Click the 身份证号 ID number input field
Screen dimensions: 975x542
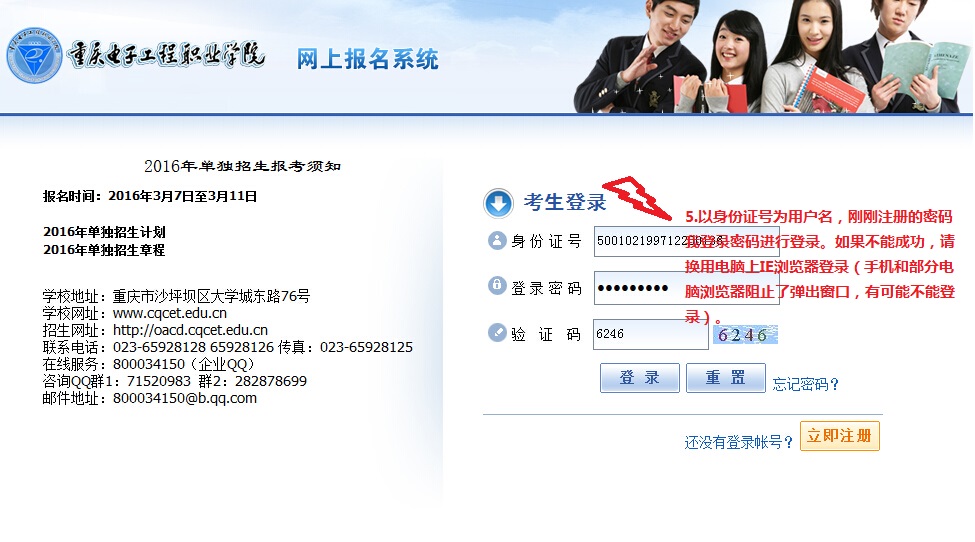click(686, 241)
